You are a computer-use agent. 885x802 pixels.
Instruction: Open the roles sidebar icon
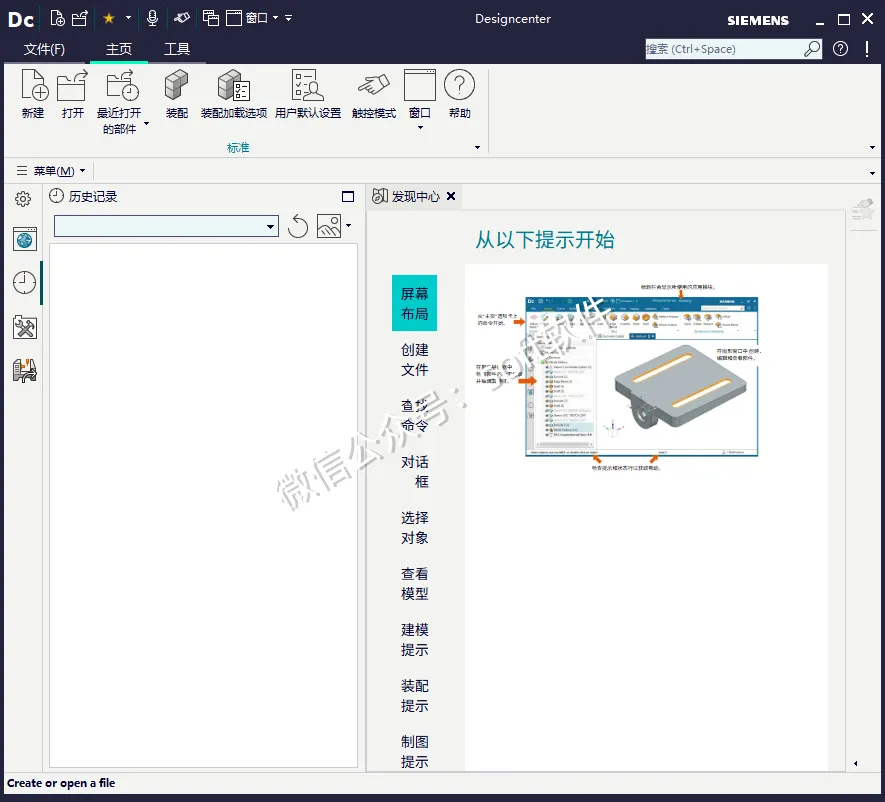point(25,371)
